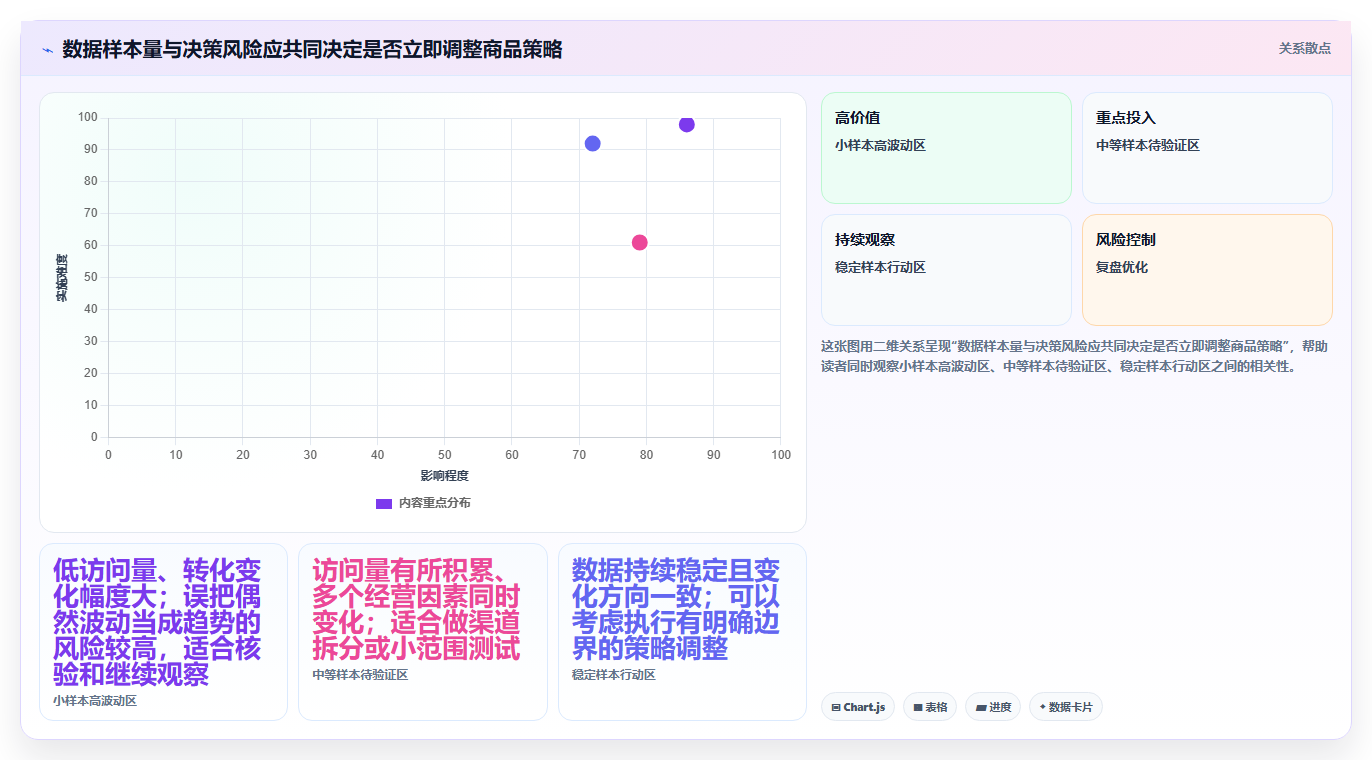Click the pink 访问量有所积累 card text
The image size is (1372, 760).
pos(416,609)
